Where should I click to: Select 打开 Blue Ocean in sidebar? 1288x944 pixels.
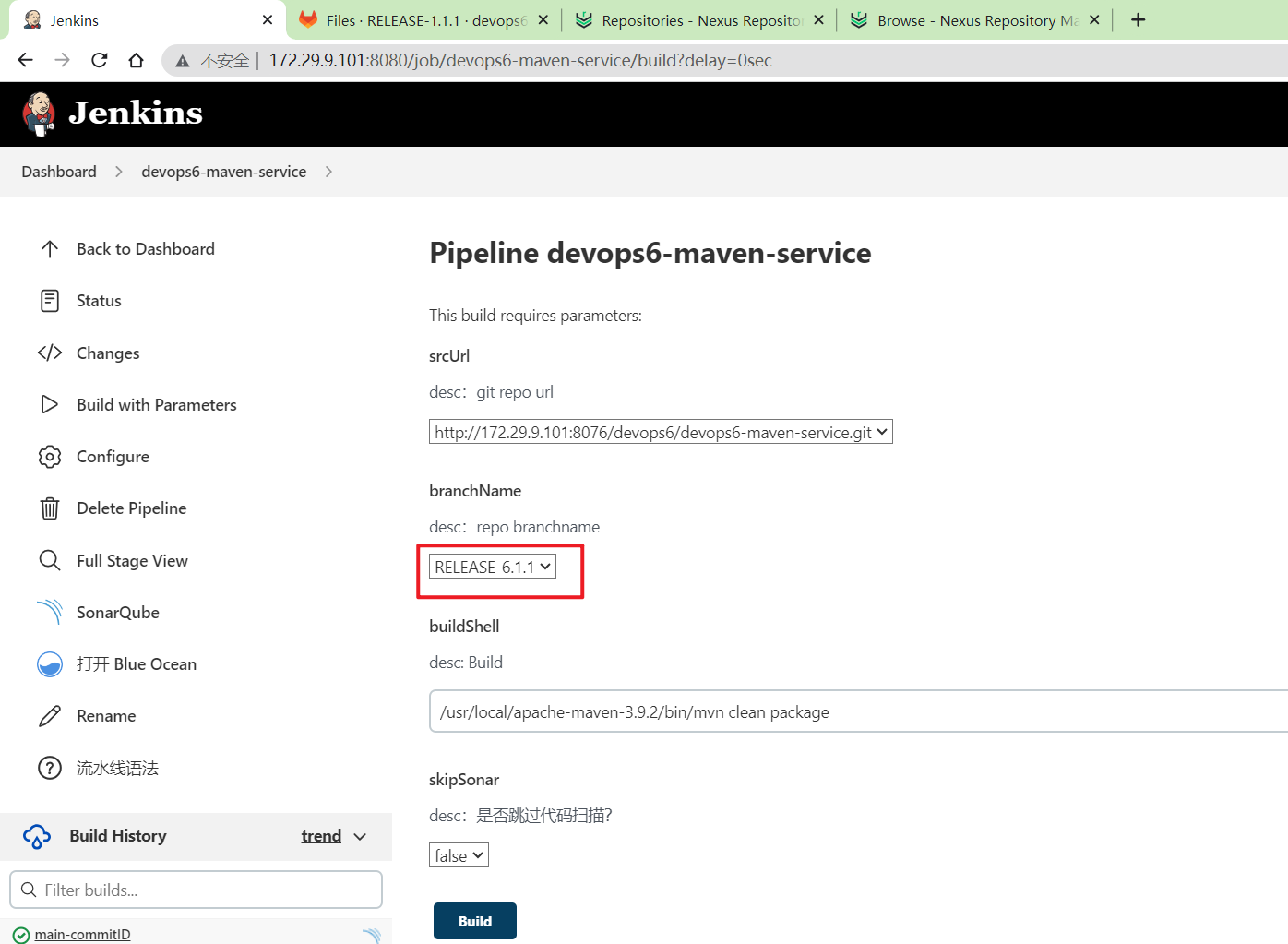coord(137,664)
